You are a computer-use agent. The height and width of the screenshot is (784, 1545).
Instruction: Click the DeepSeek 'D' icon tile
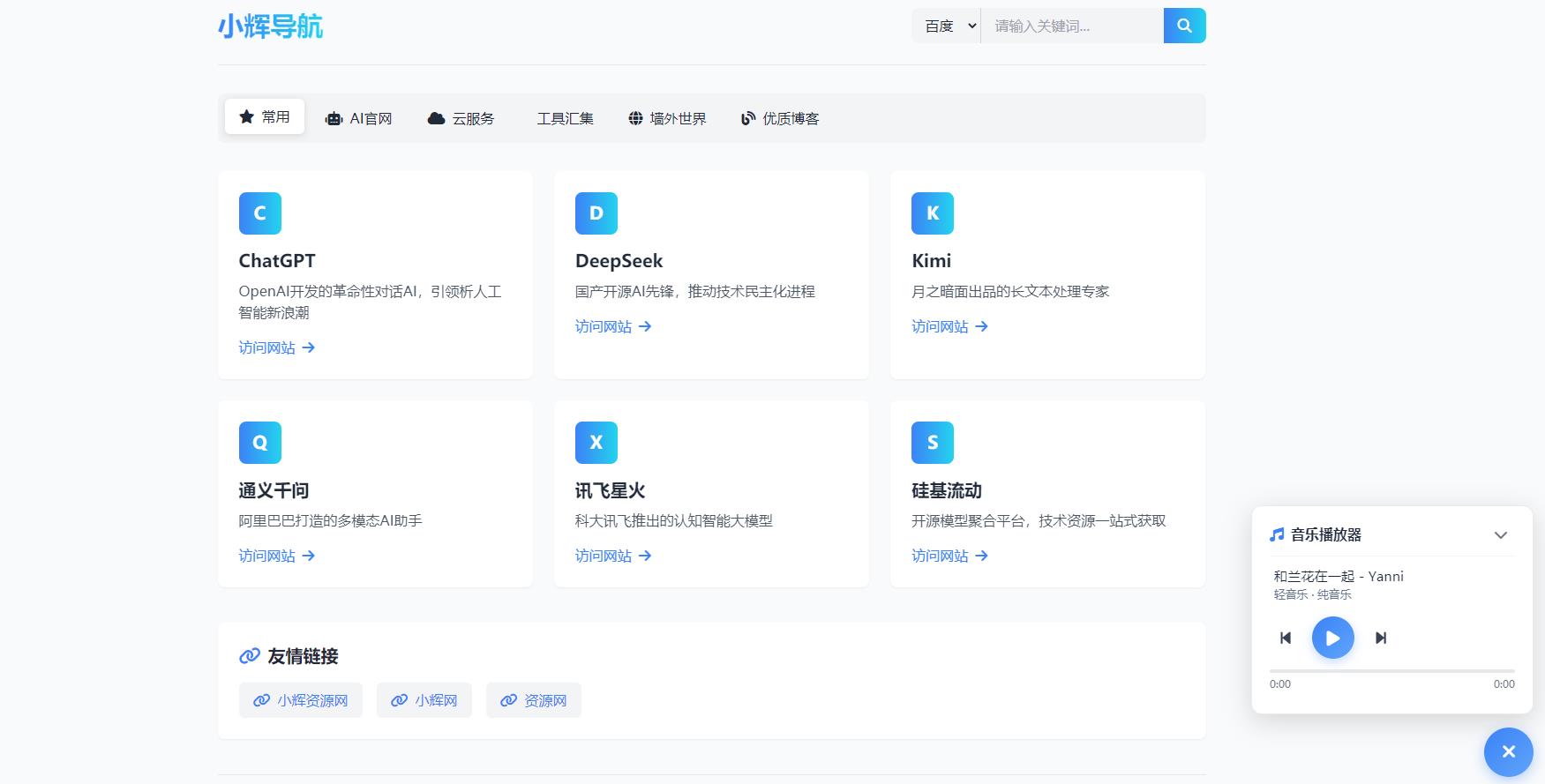pos(596,213)
